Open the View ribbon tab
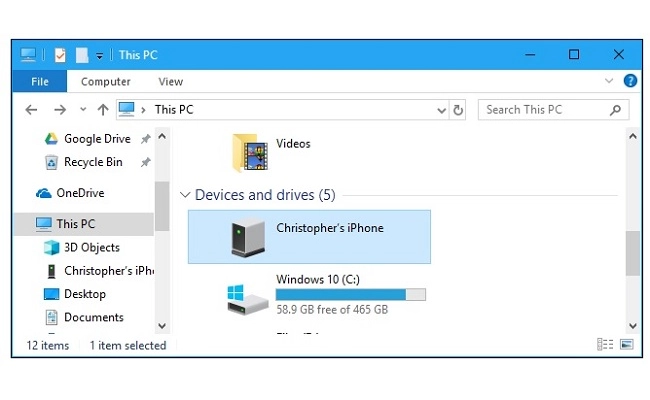 click(170, 82)
